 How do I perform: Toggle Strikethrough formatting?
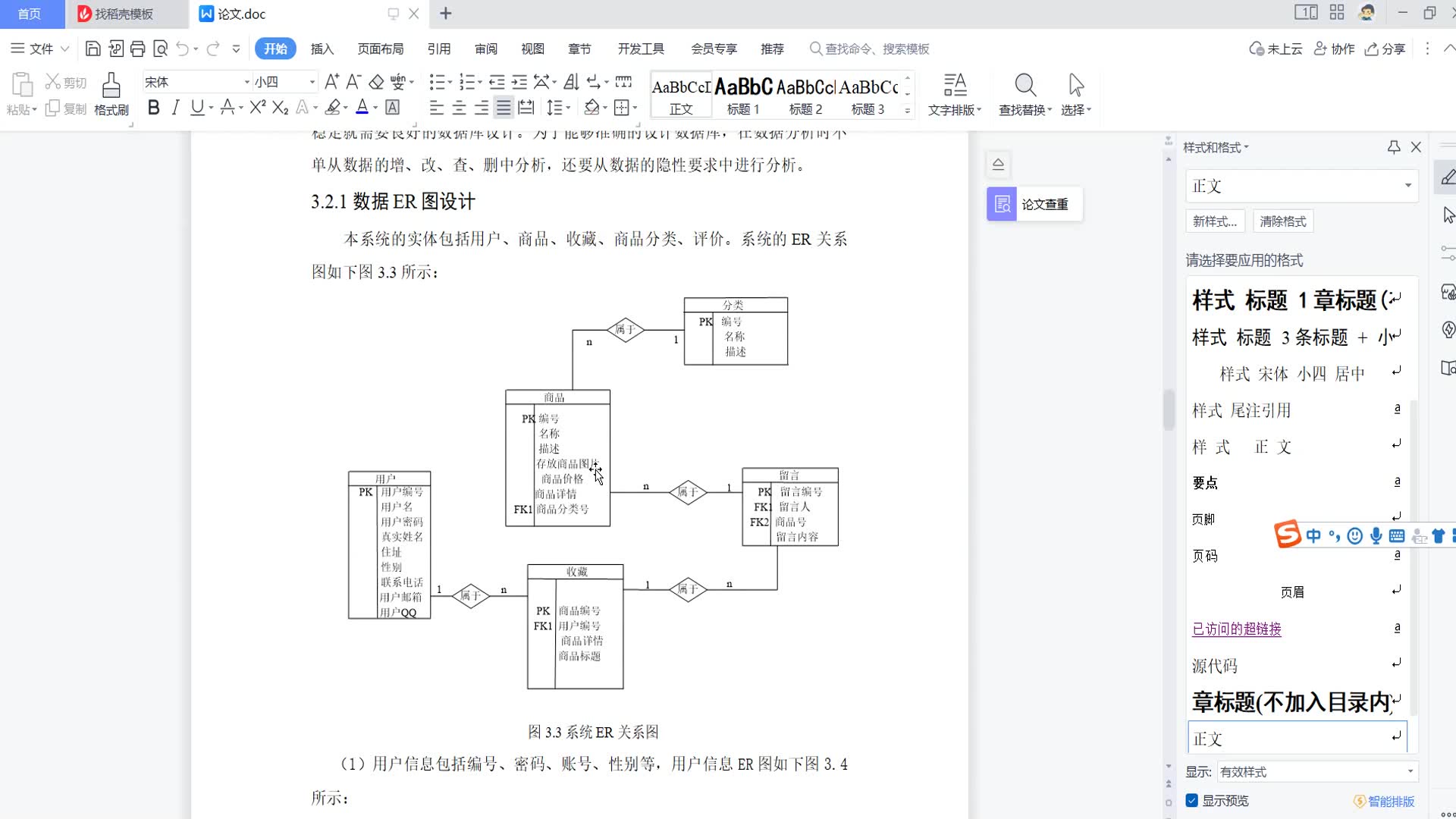227,108
